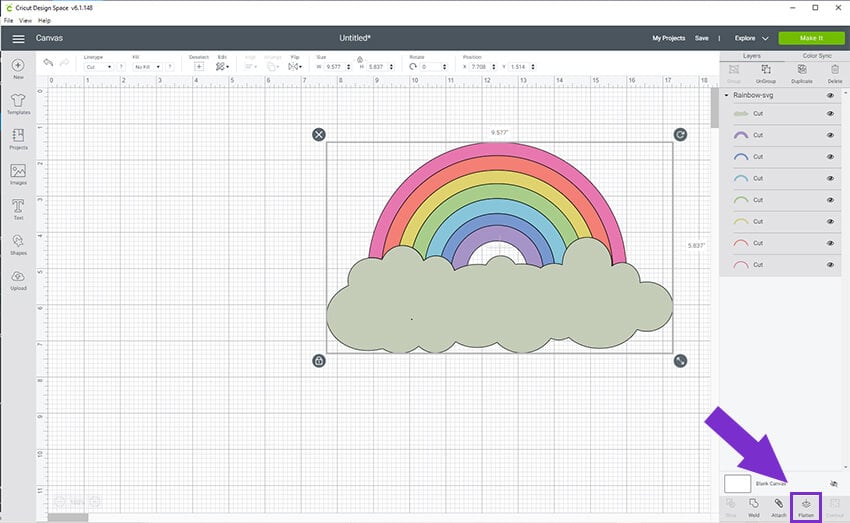
Task: Switch to the Color Sync tab
Action: click(817, 56)
